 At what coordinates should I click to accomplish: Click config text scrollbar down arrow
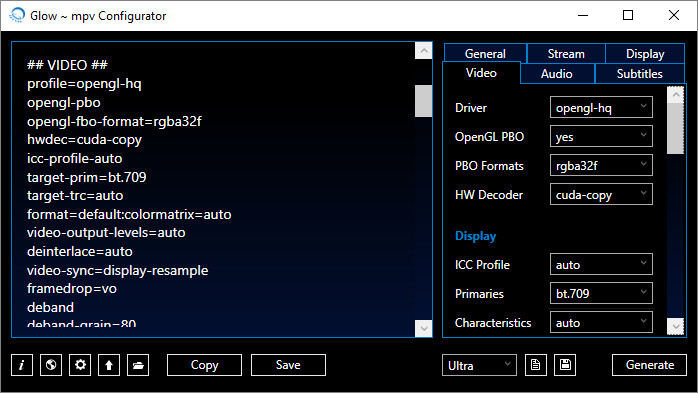pos(423,328)
